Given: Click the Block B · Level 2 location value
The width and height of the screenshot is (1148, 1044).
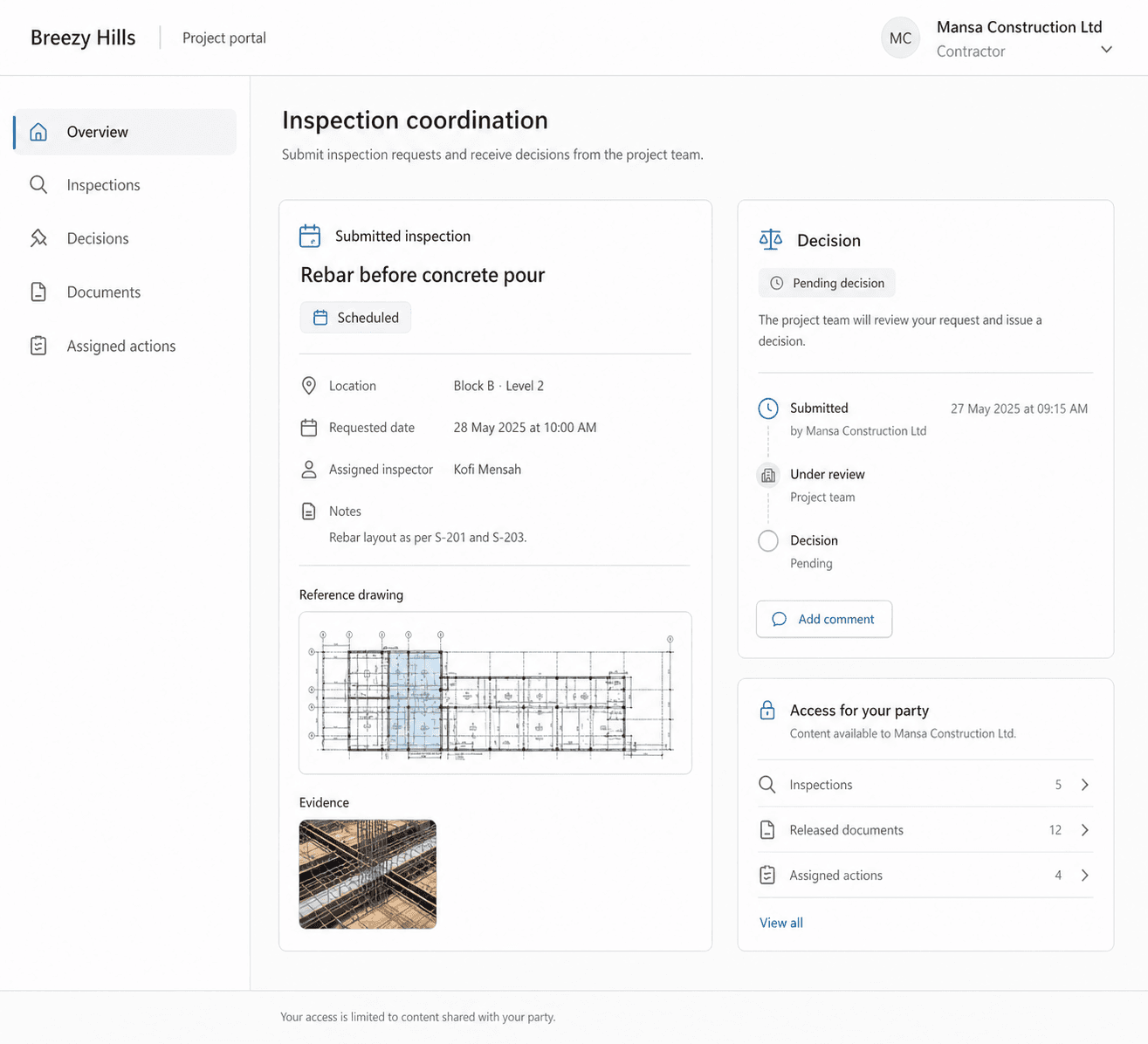Looking at the screenshot, I should (x=498, y=386).
